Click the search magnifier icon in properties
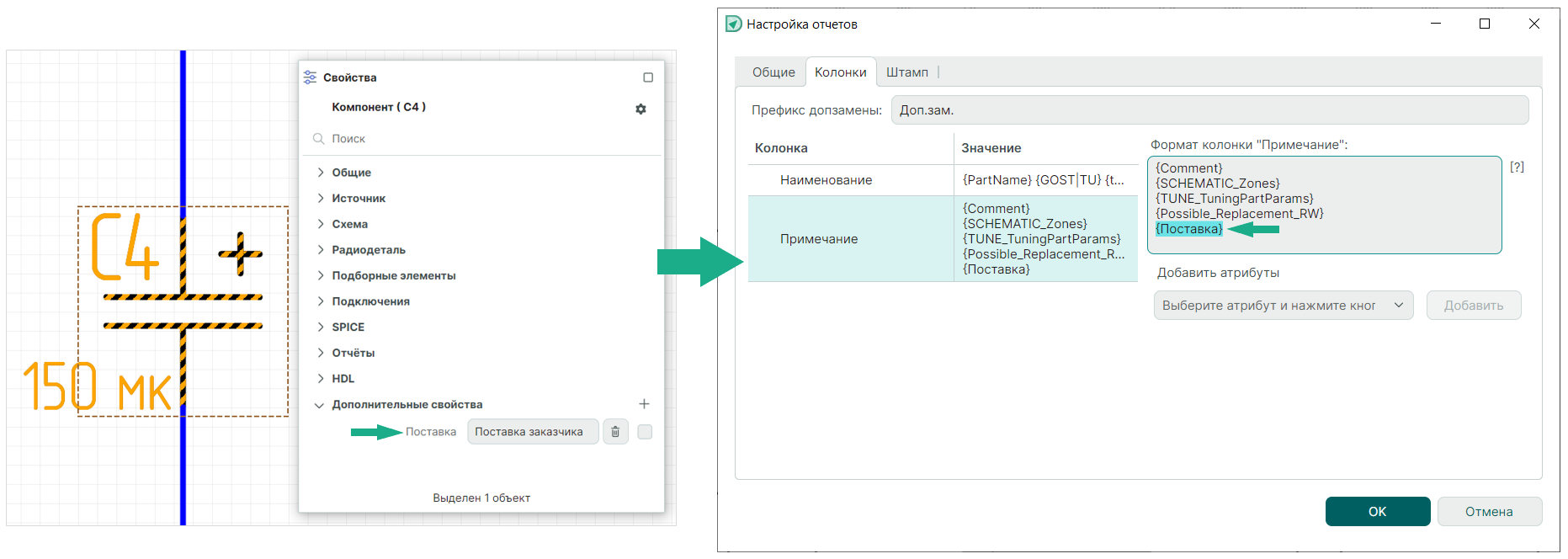Viewport: 1568px width, 559px height. [319, 139]
